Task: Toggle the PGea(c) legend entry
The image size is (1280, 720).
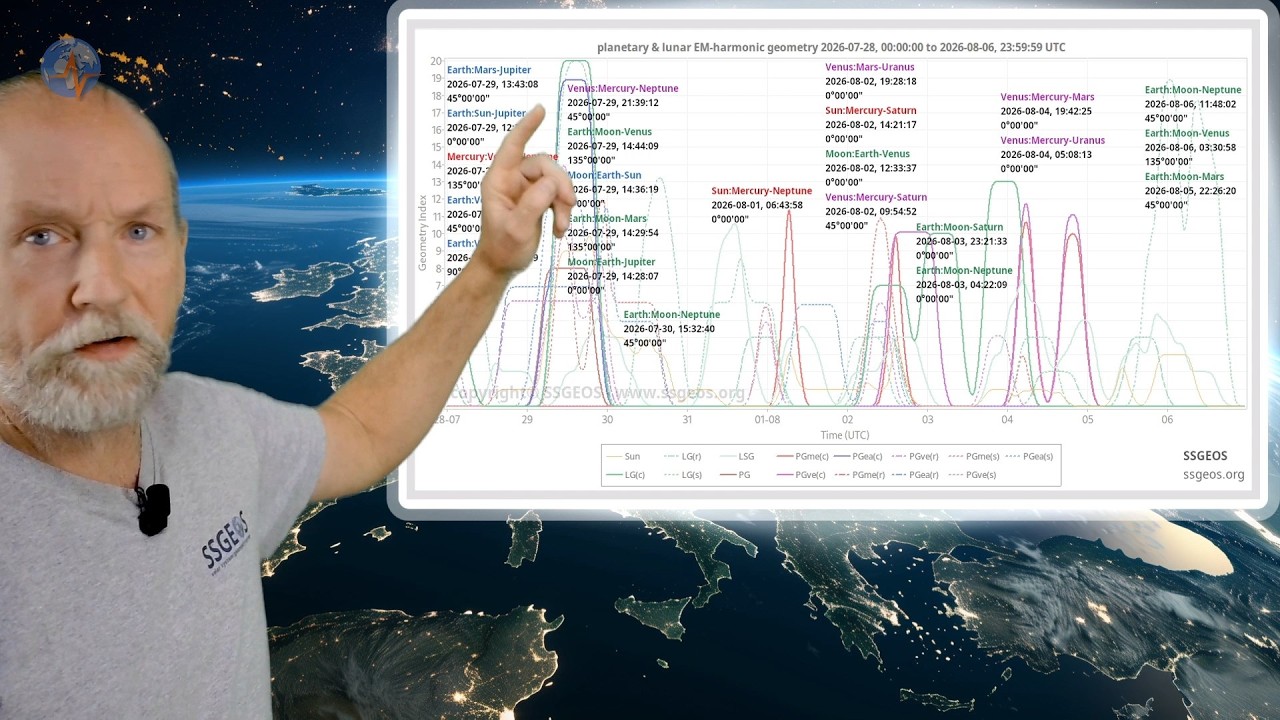Action: (x=857, y=456)
